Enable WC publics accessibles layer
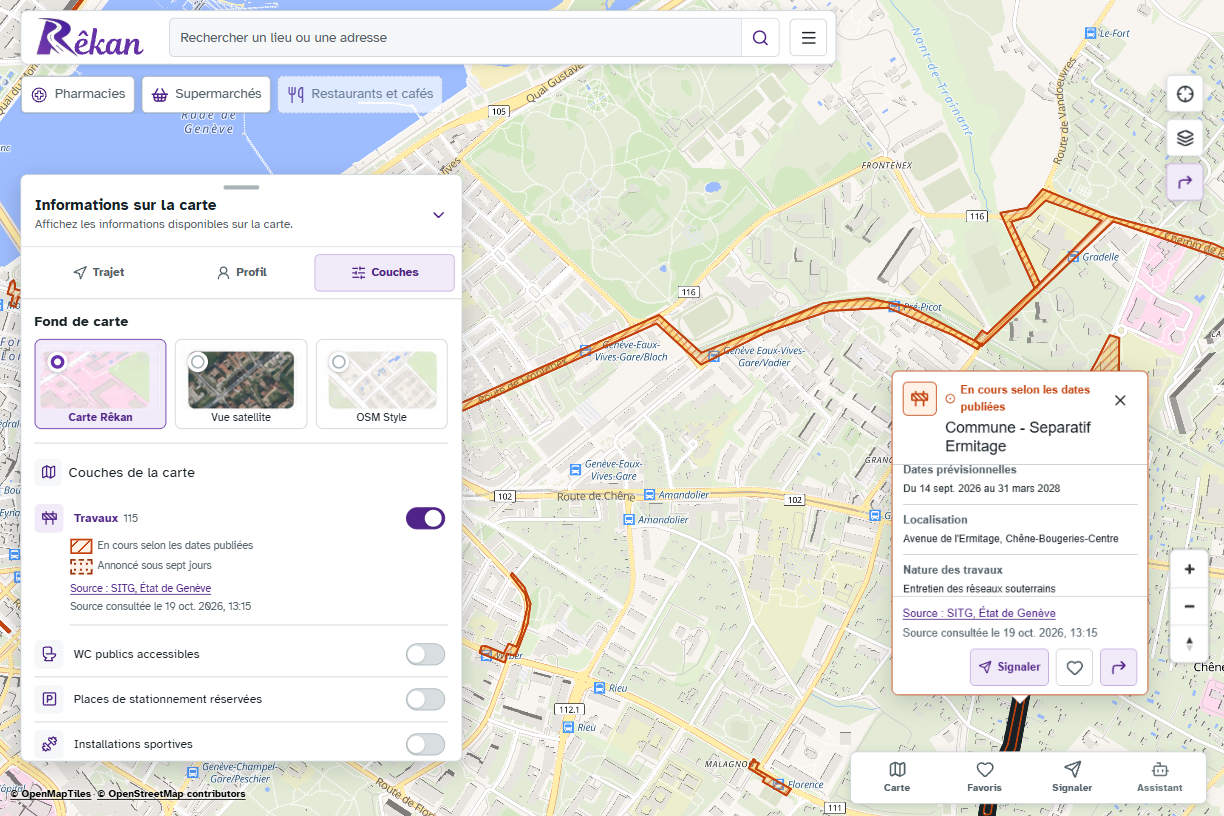This screenshot has width=1224, height=816. (x=425, y=654)
